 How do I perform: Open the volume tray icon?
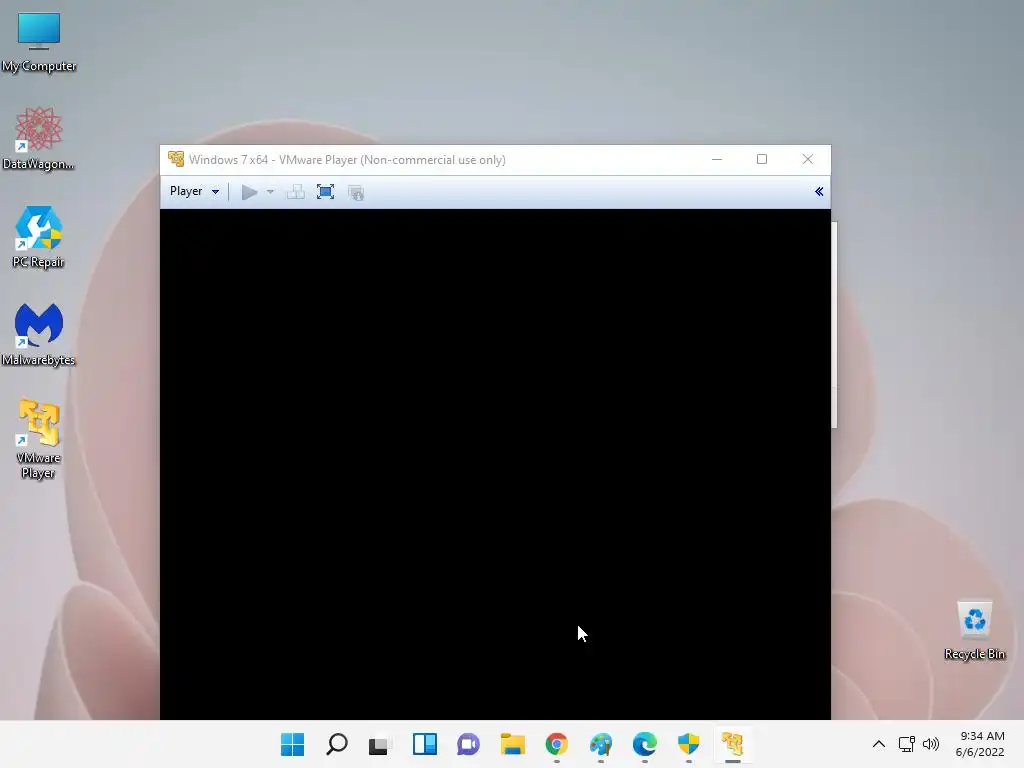point(931,744)
